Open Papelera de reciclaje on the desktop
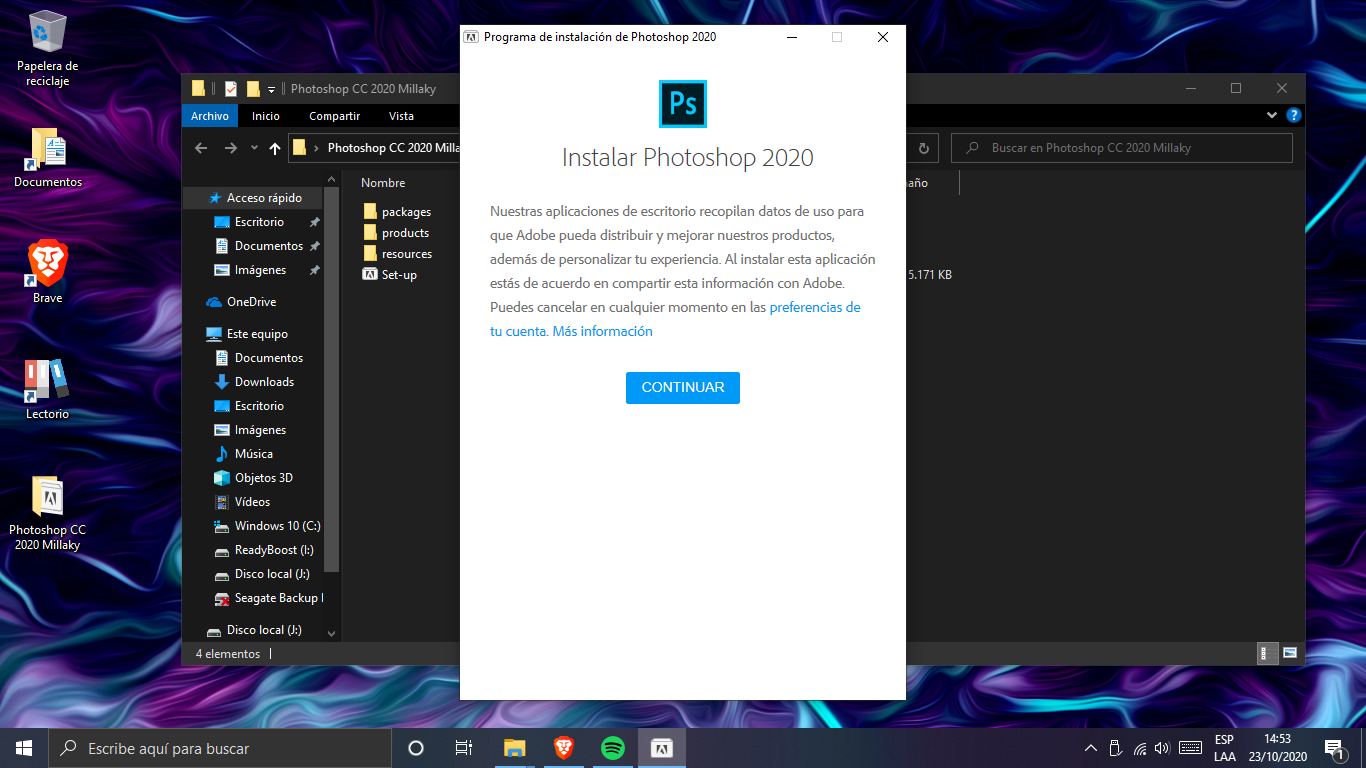 coord(47,49)
